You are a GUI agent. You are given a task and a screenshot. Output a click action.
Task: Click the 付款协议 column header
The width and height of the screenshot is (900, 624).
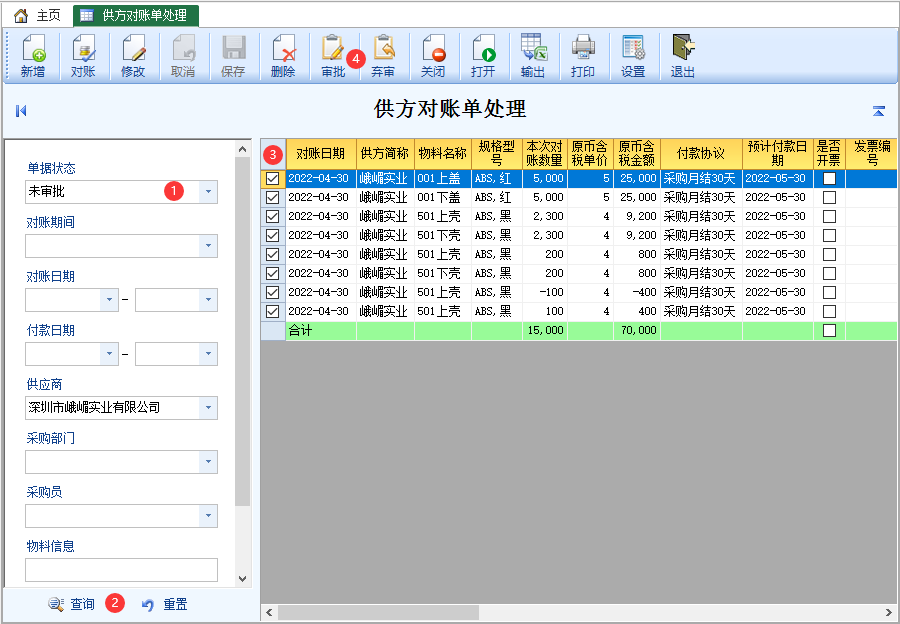tap(701, 153)
